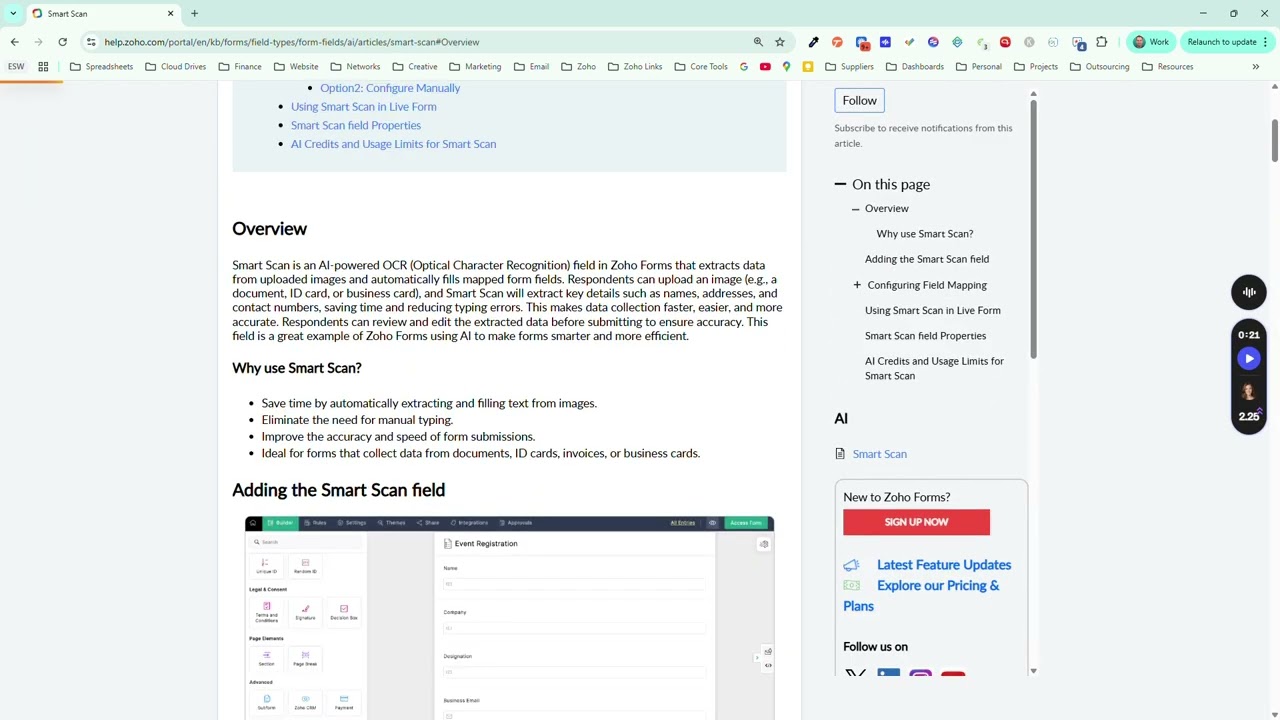The height and width of the screenshot is (720, 1280).
Task: Open Chrome three-dot menu
Action: (x=1266, y=42)
